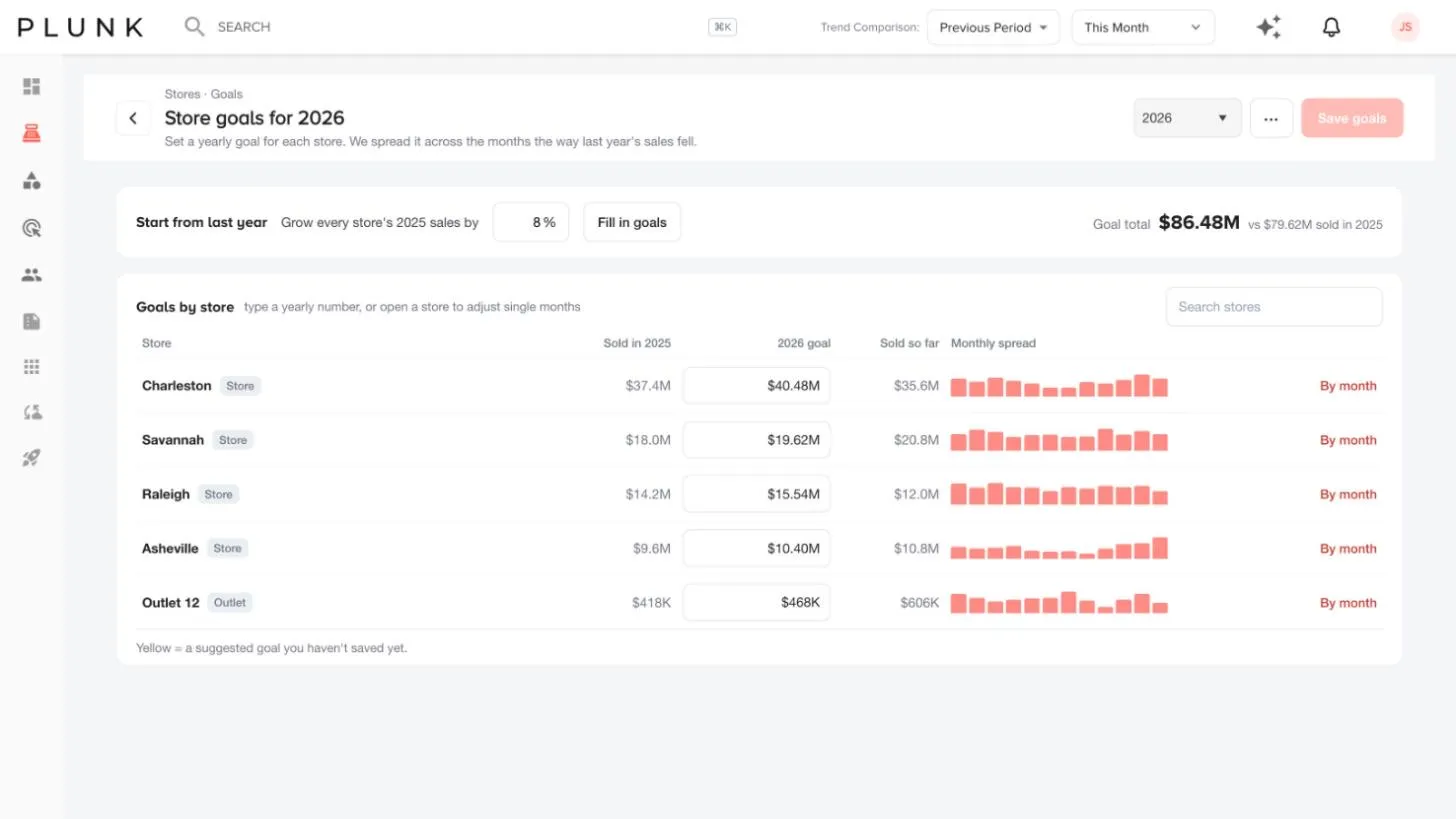Screen dimensions: 1456x819
Task: Select the red cash register sidebar icon
Action: (32, 133)
